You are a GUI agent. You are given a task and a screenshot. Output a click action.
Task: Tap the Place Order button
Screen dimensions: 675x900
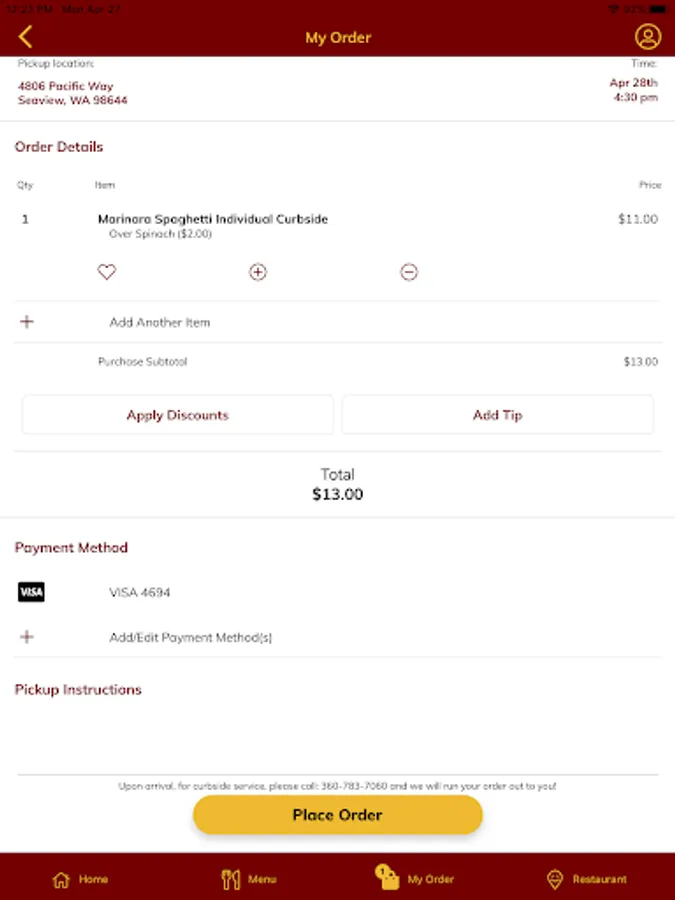pos(337,815)
